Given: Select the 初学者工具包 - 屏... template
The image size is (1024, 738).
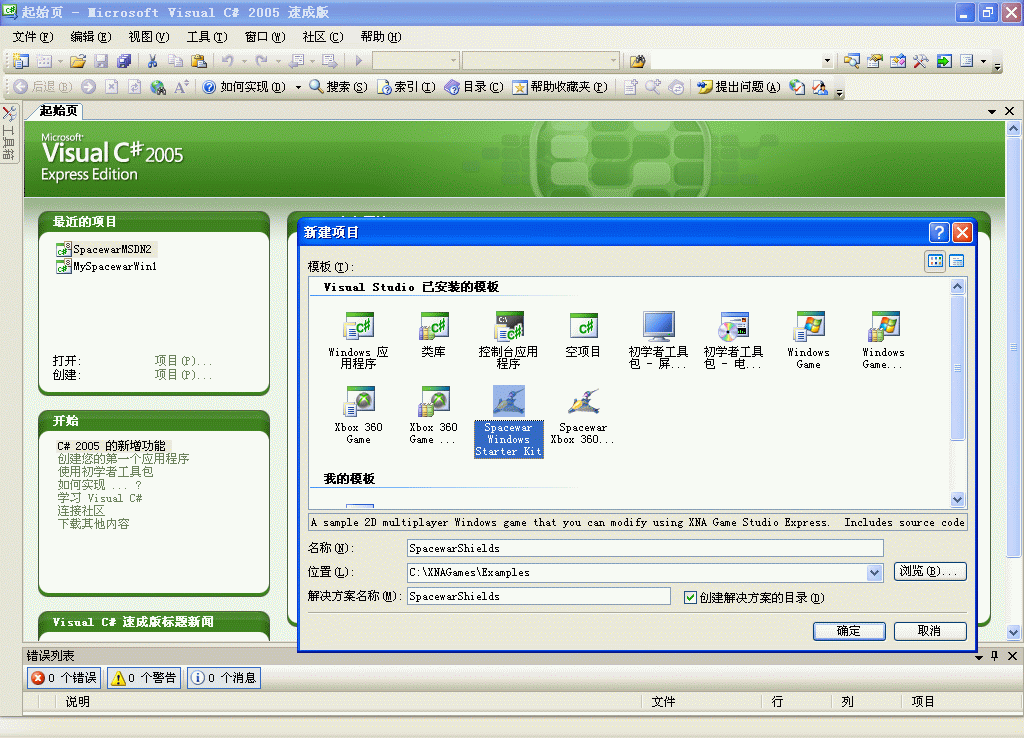Looking at the screenshot, I should [x=658, y=340].
